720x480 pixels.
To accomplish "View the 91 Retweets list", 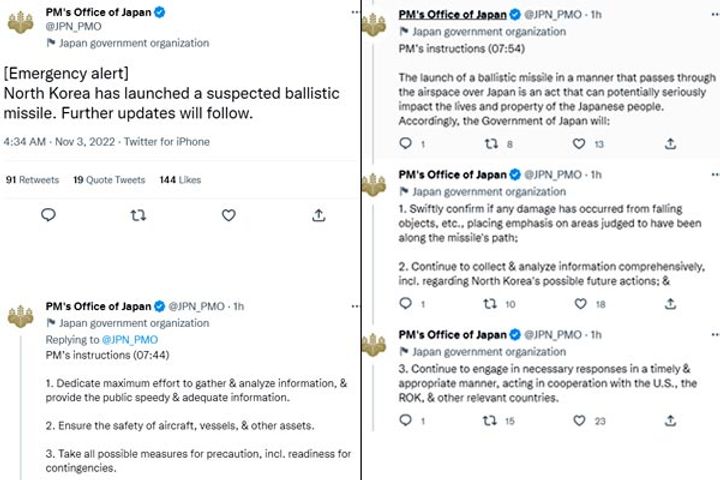I will pos(32,180).
